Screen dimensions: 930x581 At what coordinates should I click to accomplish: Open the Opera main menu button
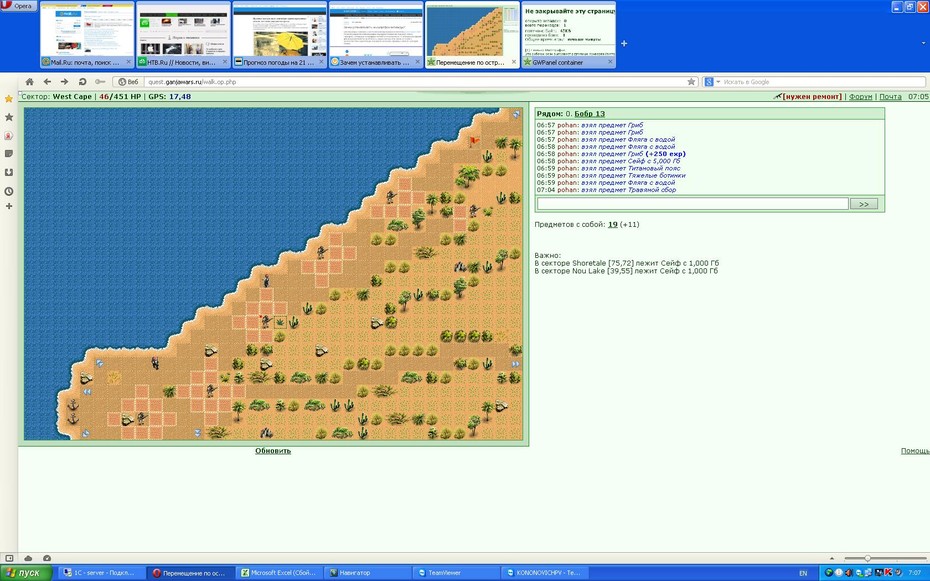tap(19, 6)
